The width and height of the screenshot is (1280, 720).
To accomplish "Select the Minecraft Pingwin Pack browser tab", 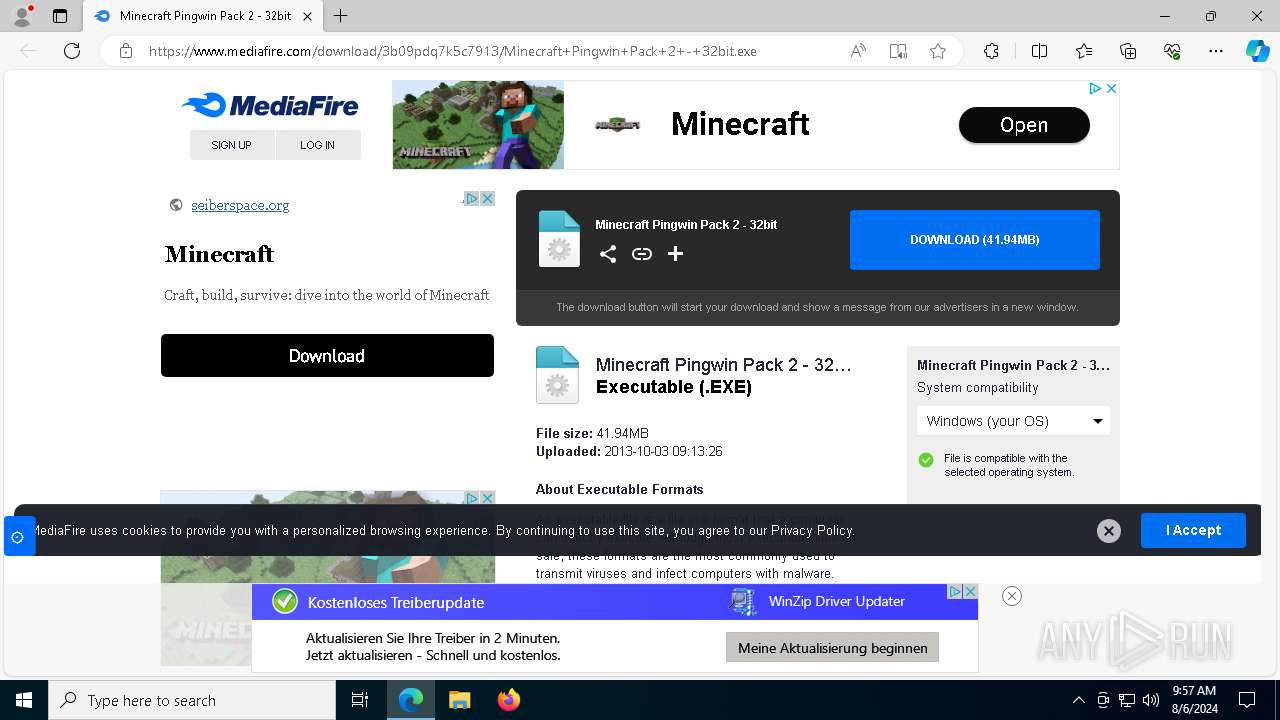I will [204, 16].
